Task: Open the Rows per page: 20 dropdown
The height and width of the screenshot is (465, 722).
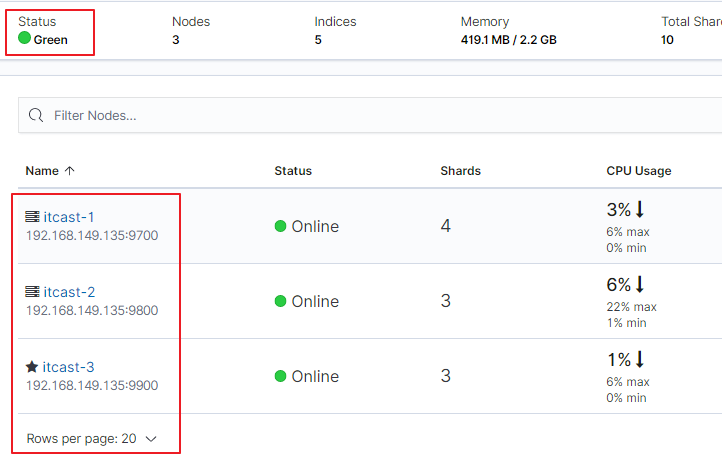Action: point(91,438)
